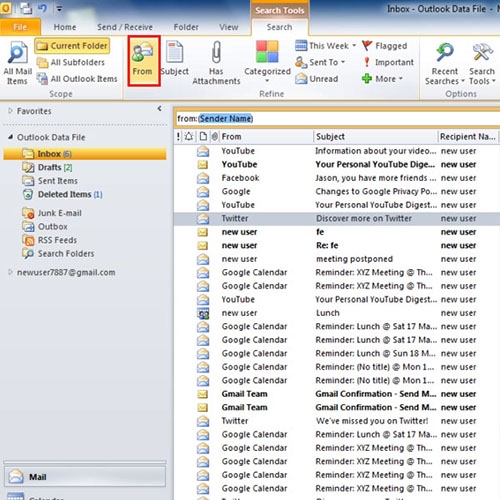Screen dimensions: 500x500
Task: Switch to the Send / Receive tab
Action: tap(125, 27)
